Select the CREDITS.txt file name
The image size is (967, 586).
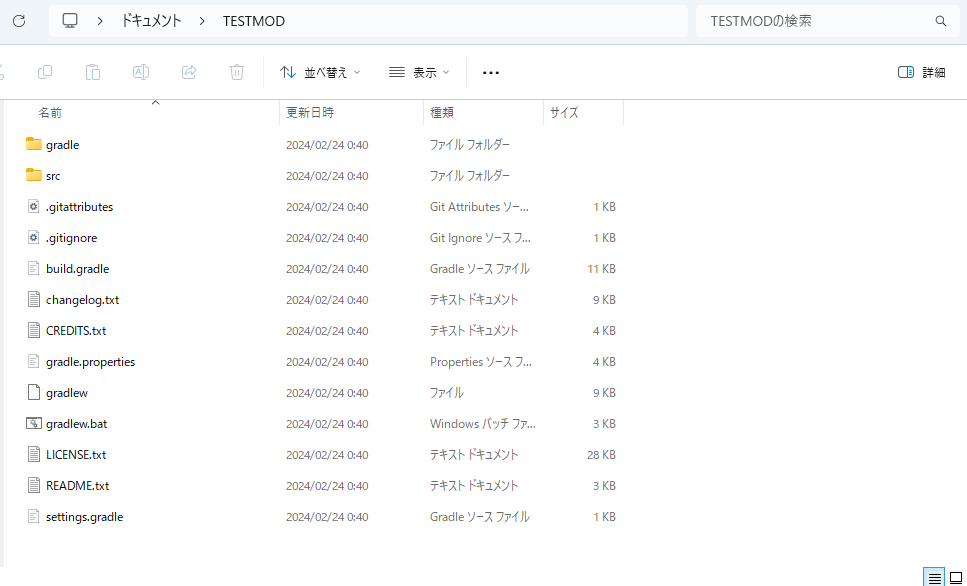(x=76, y=331)
